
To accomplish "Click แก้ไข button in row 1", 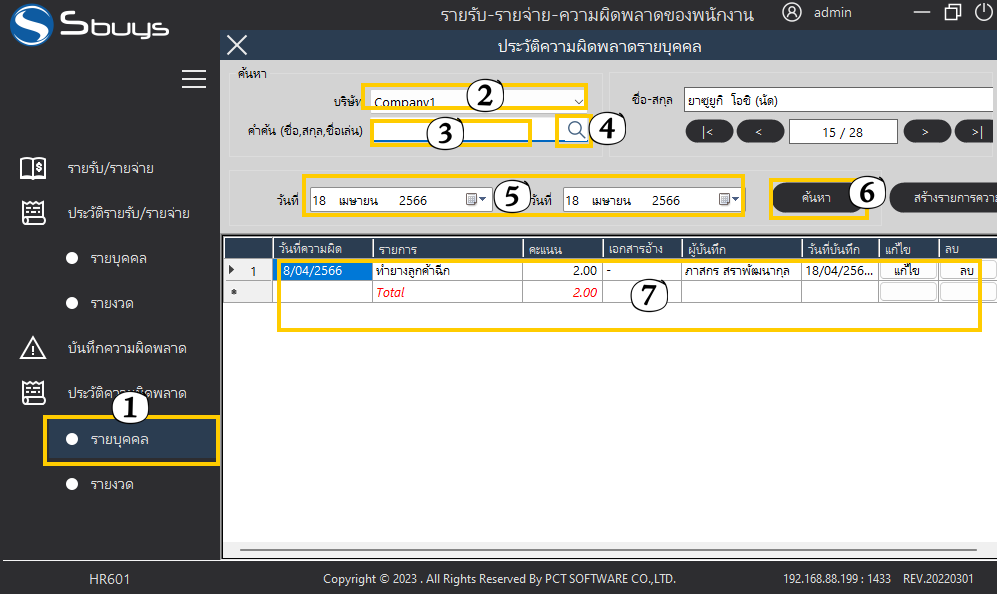I will coord(907,271).
